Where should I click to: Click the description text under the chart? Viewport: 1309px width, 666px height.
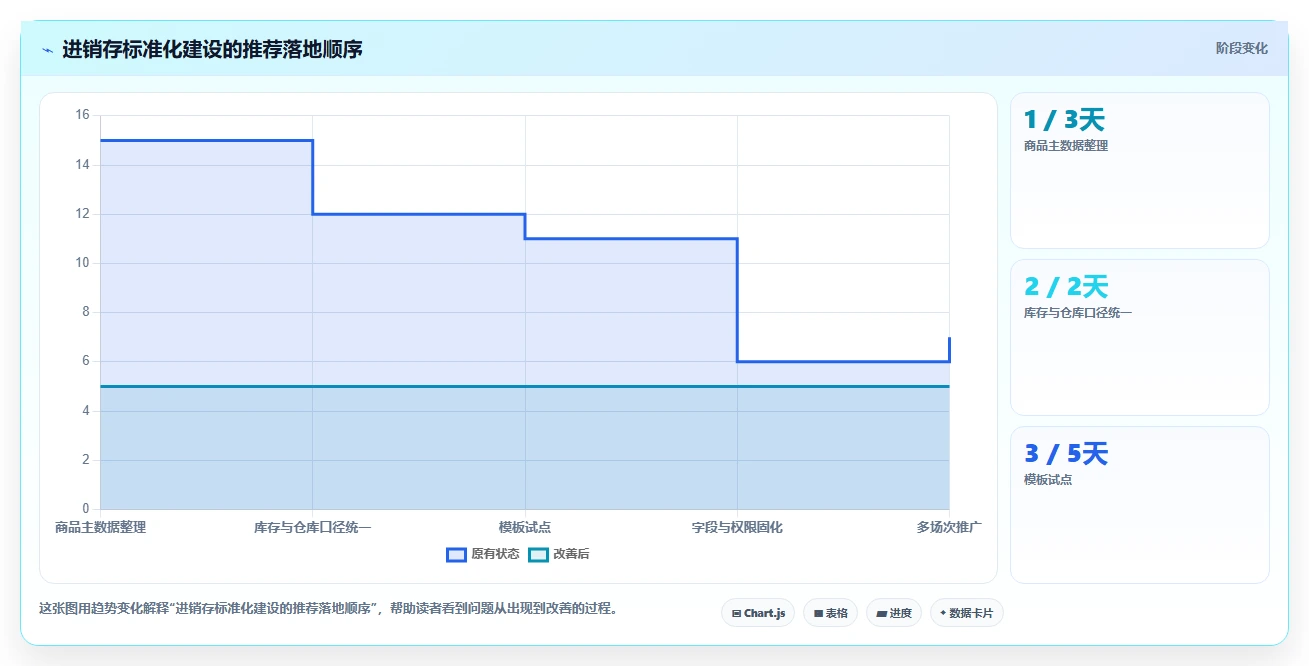click(328, 608)
